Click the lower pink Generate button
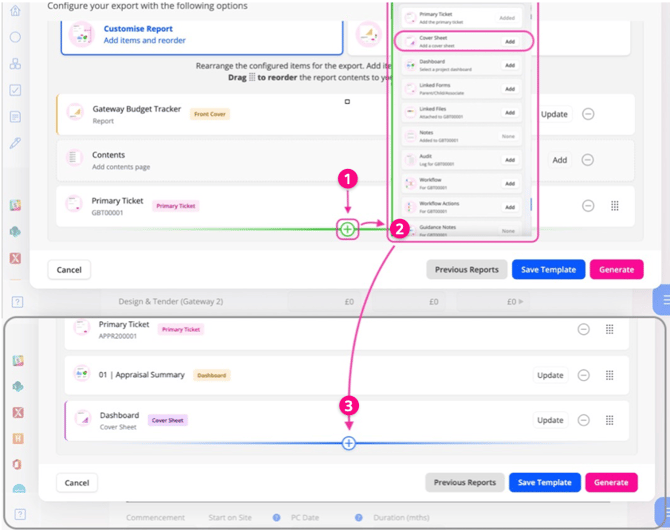The width and height of the screenshot is (670, 530). [x=611, y=483]
